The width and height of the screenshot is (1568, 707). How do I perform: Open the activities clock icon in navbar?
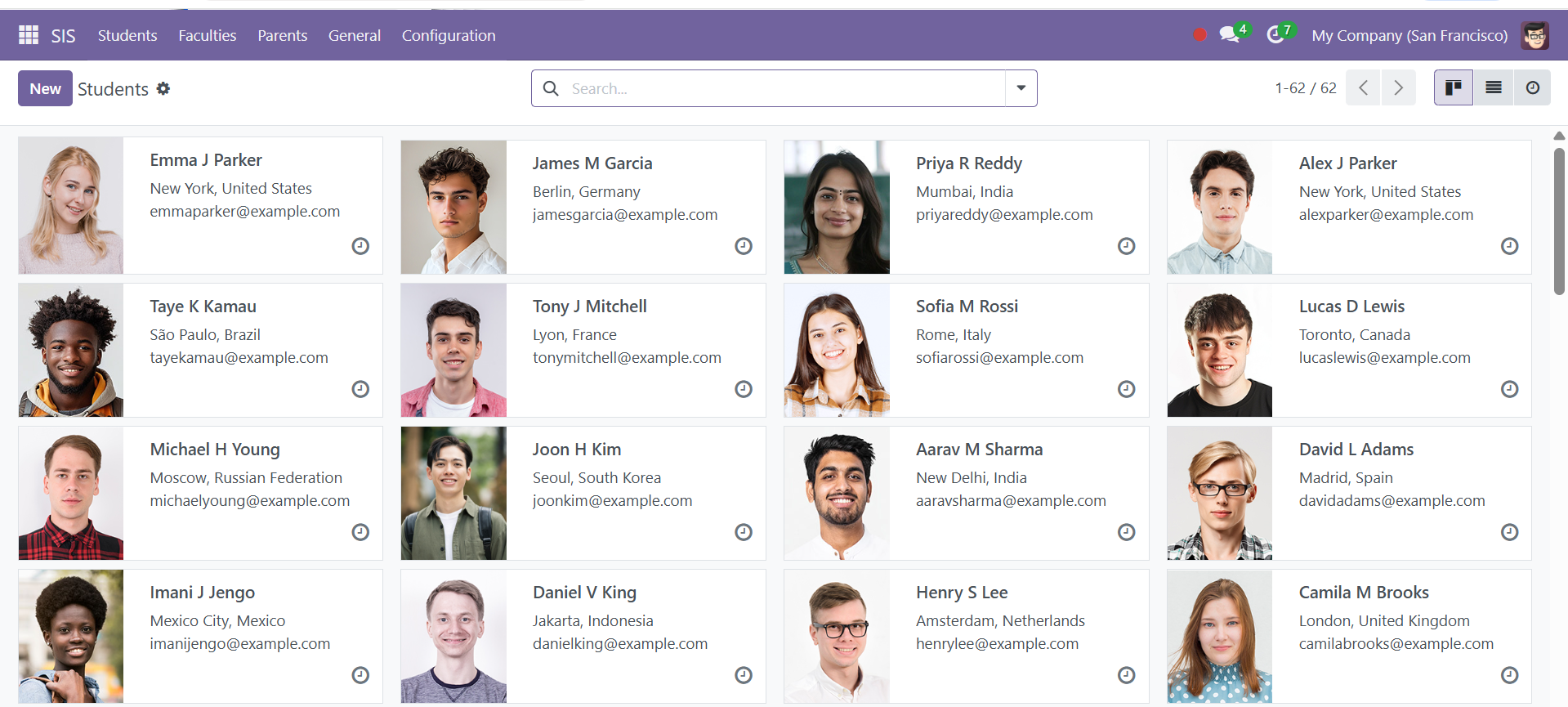click(1275, 35)
